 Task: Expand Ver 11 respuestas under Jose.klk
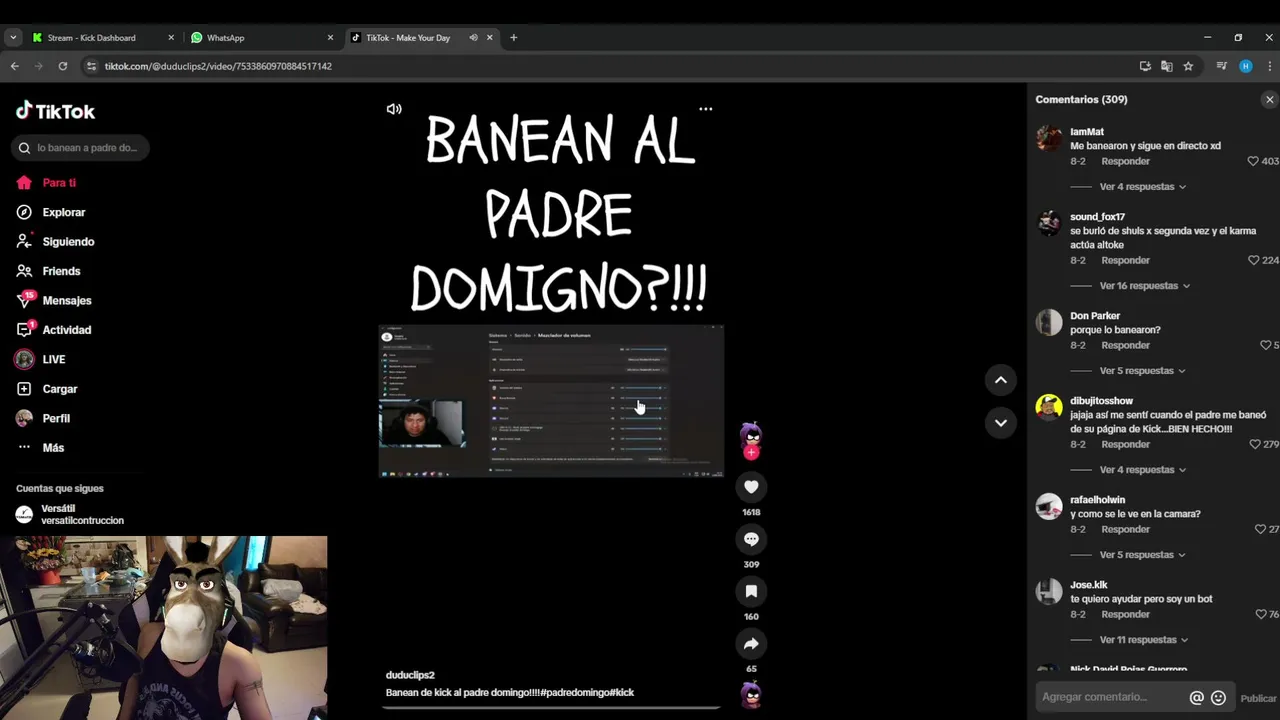[1144, 640]
